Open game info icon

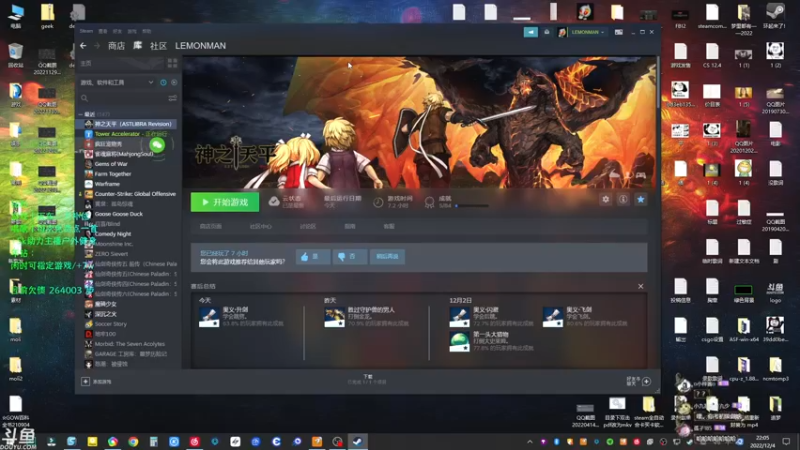pyautogui.click(x=623, y=199)
